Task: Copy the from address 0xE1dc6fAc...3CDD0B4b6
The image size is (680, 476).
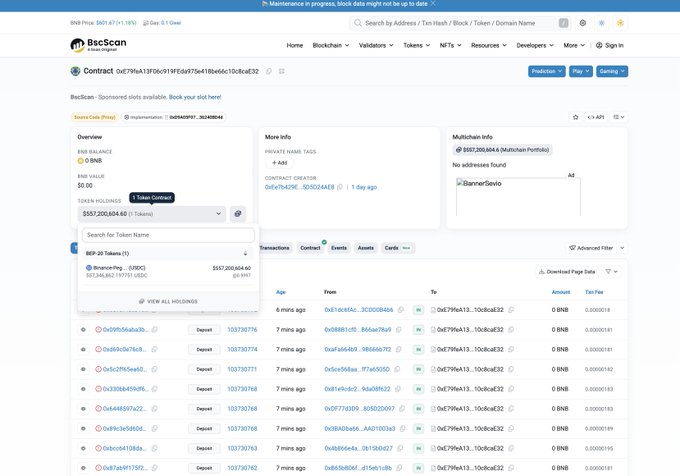Action: [401, 310]
